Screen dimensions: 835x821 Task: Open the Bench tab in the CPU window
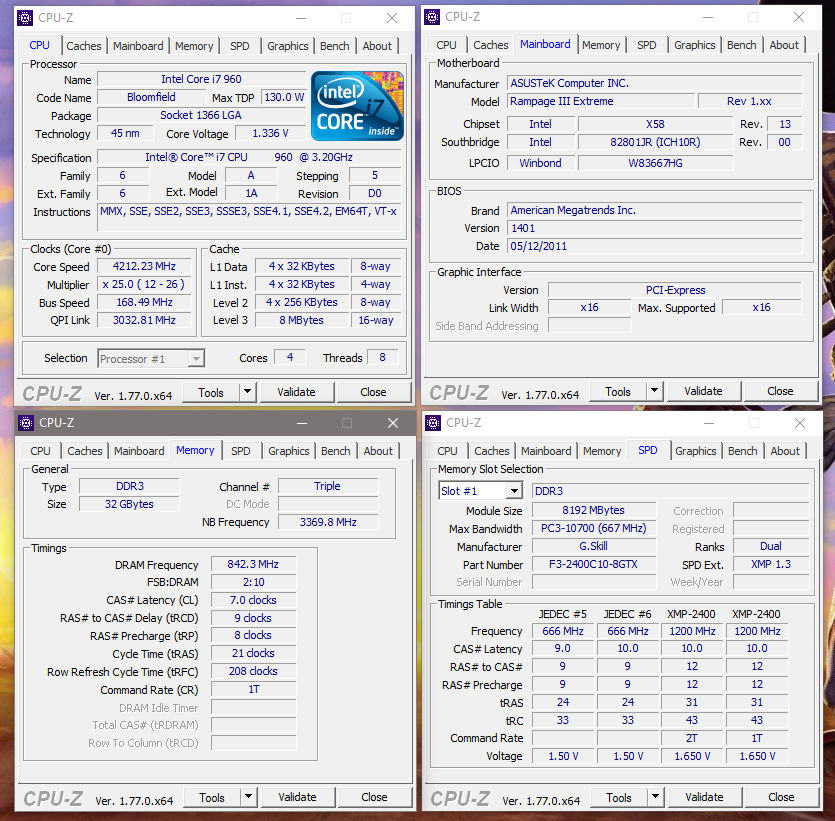tap(334, 46)
